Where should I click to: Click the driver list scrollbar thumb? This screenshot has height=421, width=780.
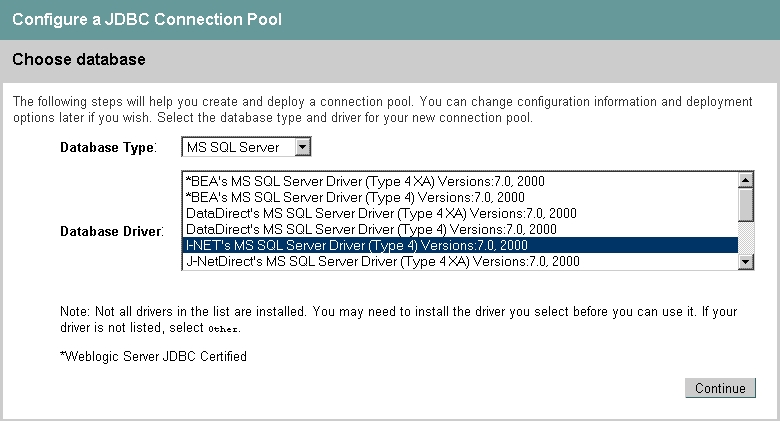pos(746,205)
